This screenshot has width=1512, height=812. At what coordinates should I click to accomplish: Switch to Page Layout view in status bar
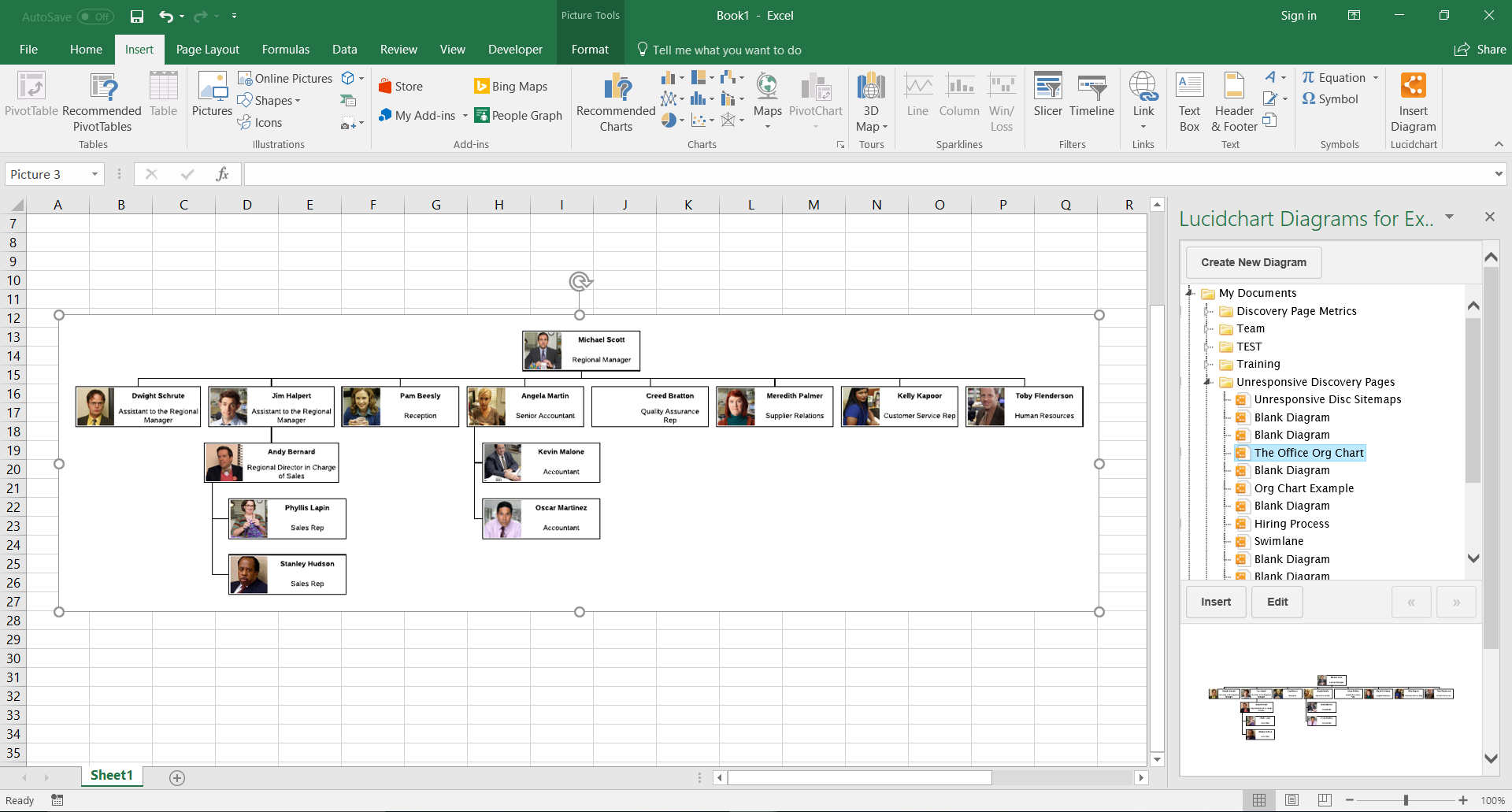[x=1291, y=800]
